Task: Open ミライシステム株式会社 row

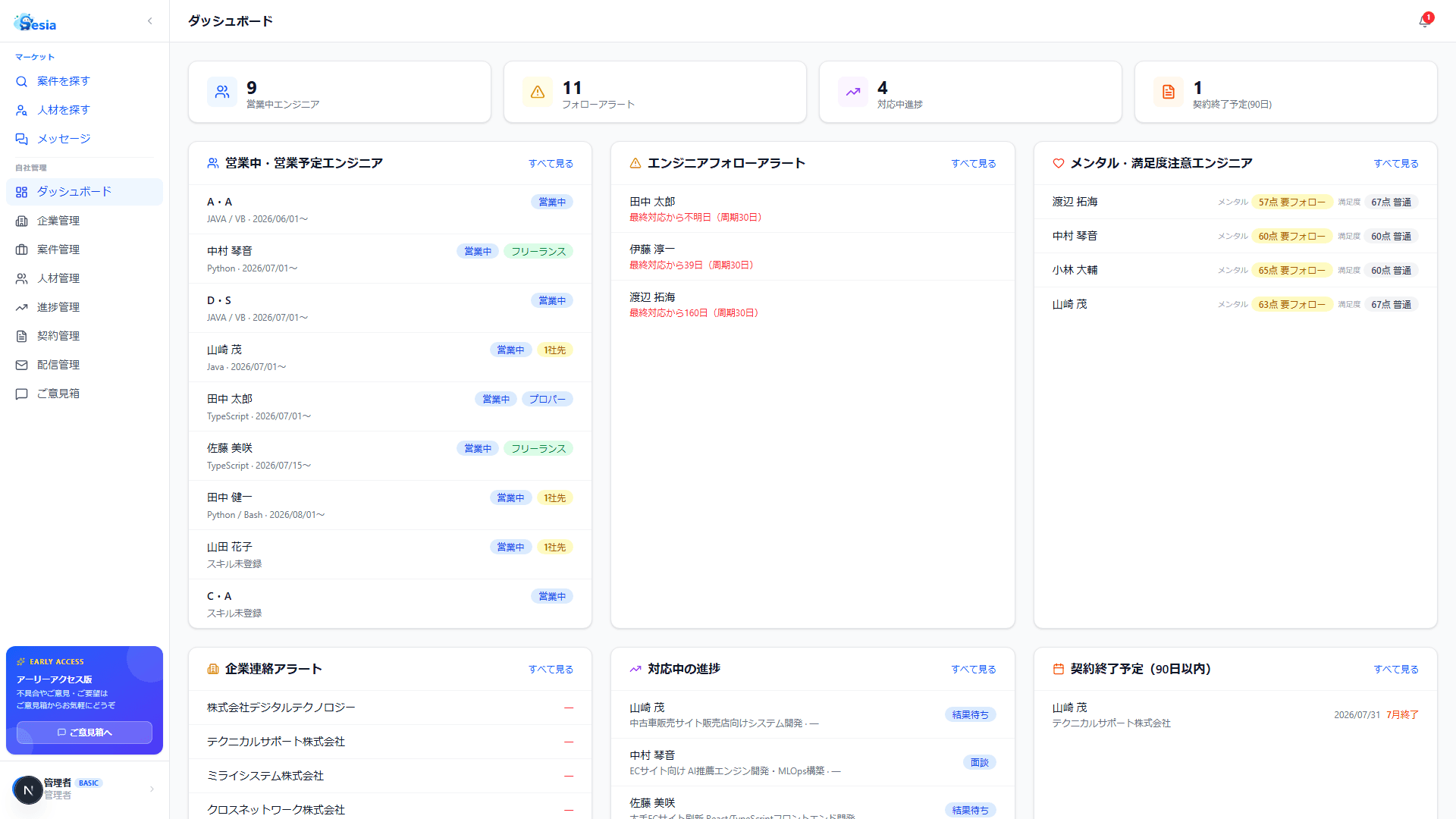Action: (390, 777)
